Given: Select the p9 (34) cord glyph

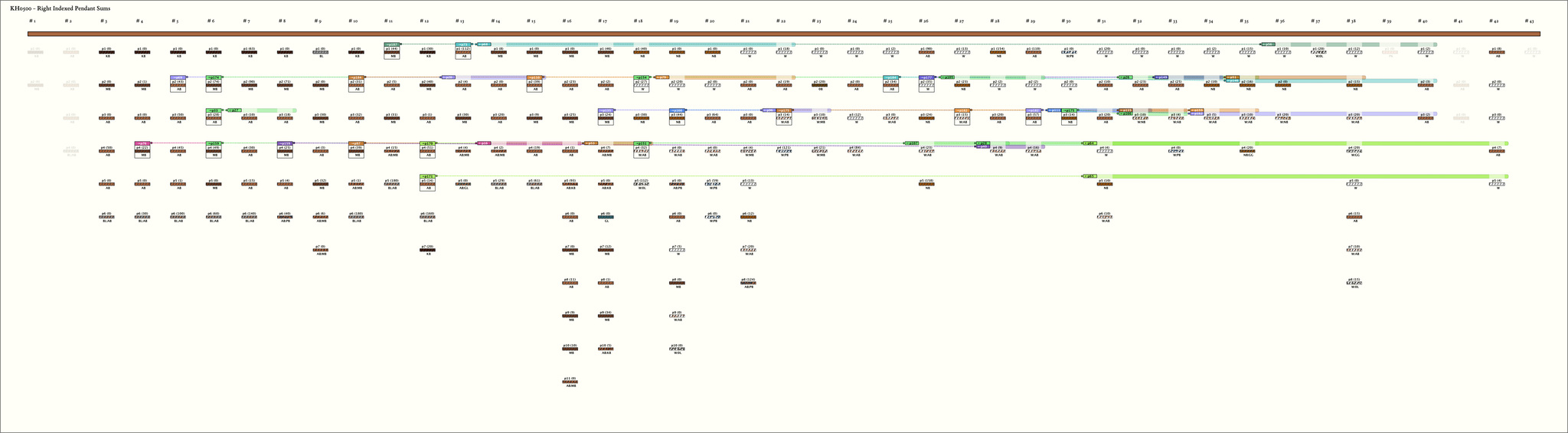Looking at the screenshot, I should [x=606, y=316].
